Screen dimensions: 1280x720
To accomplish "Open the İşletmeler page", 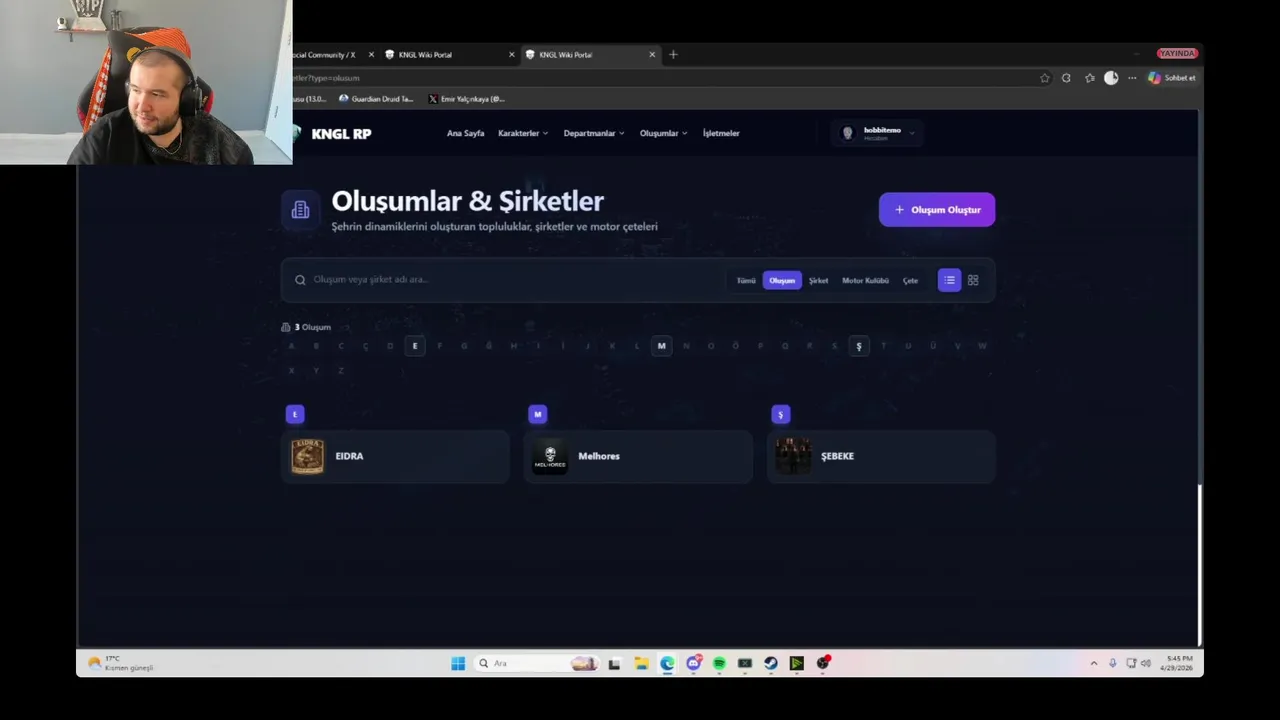I will pyautogui.click(x=721, y=133).
